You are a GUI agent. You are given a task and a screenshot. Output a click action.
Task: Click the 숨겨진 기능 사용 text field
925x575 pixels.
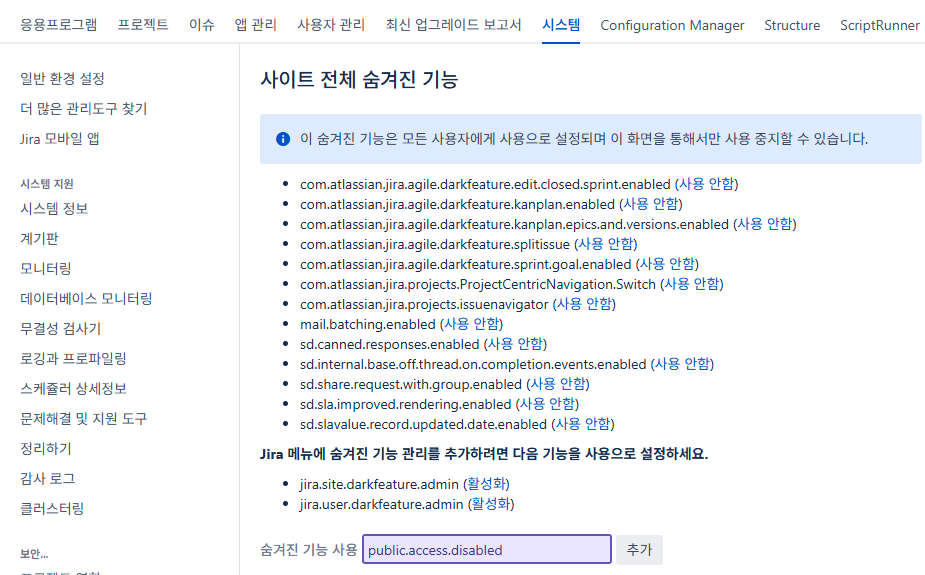click(x=486, y=550)
